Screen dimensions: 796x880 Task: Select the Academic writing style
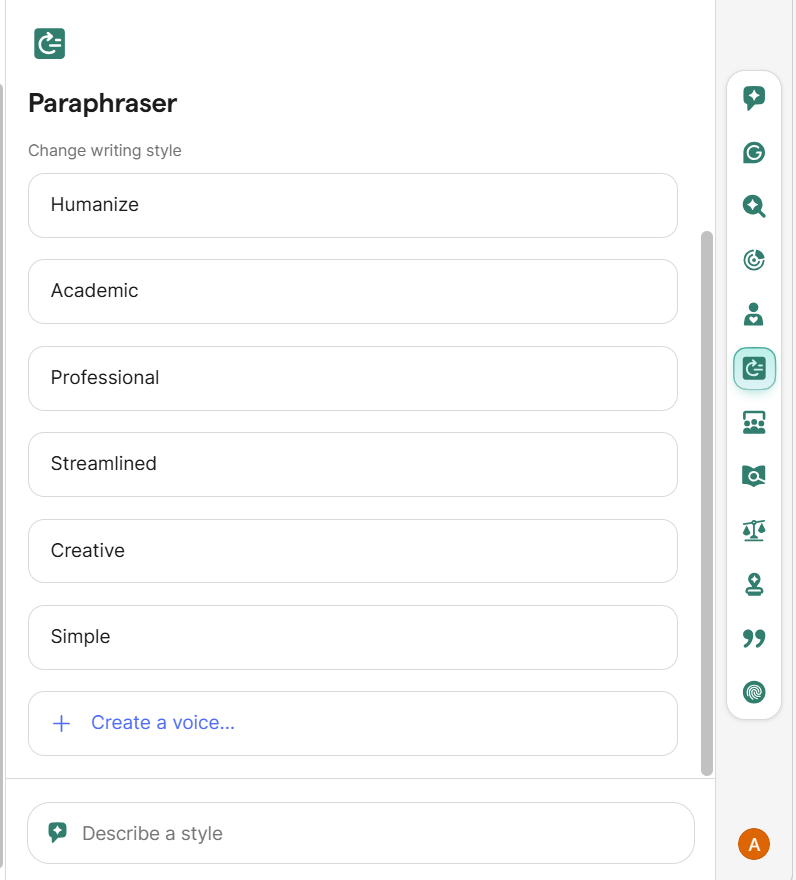[353, 291]
